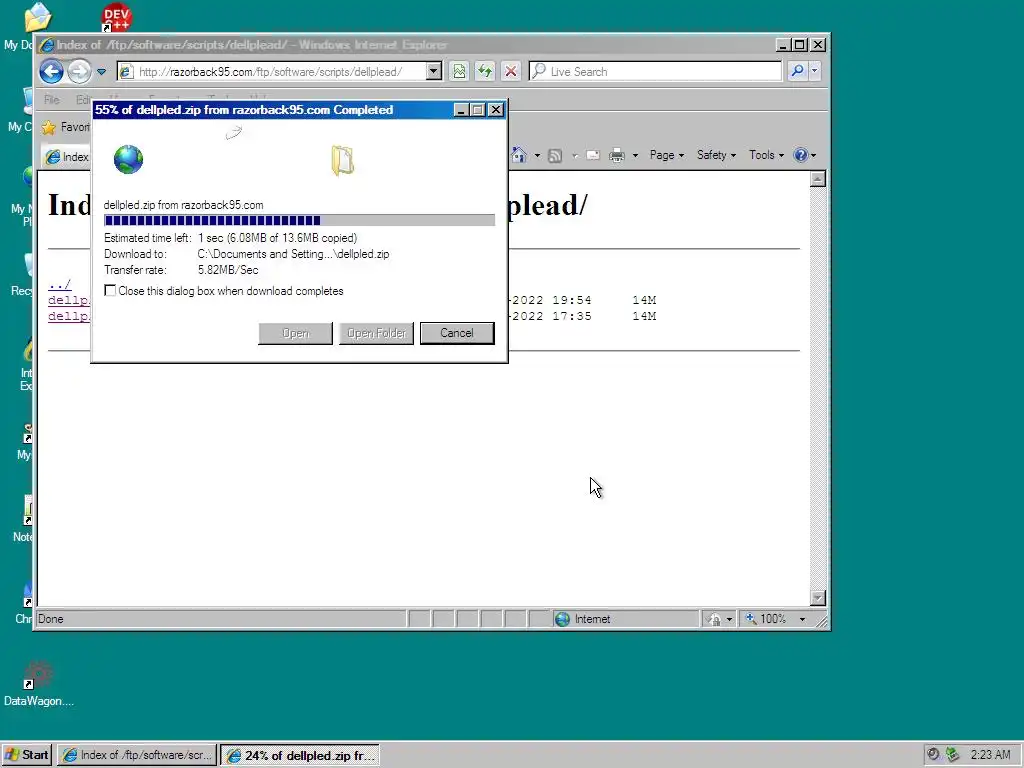The width and height of the screenshot is (1024, 768).
Task: Click the URL address bar
Action: click(x=271, y=71)
